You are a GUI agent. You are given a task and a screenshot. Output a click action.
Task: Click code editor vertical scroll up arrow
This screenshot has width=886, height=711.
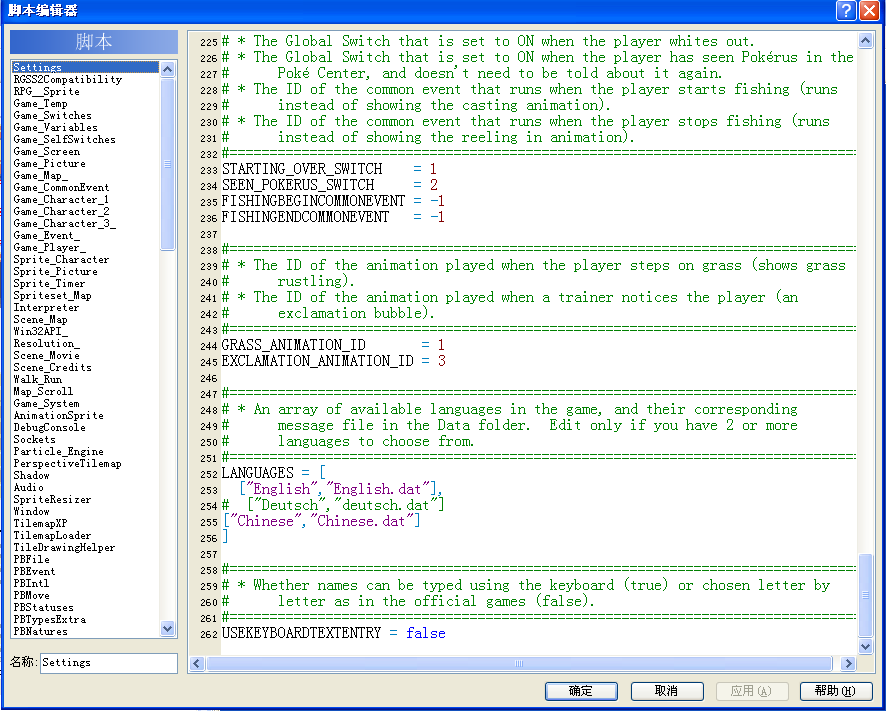click(x=866, y=40)
